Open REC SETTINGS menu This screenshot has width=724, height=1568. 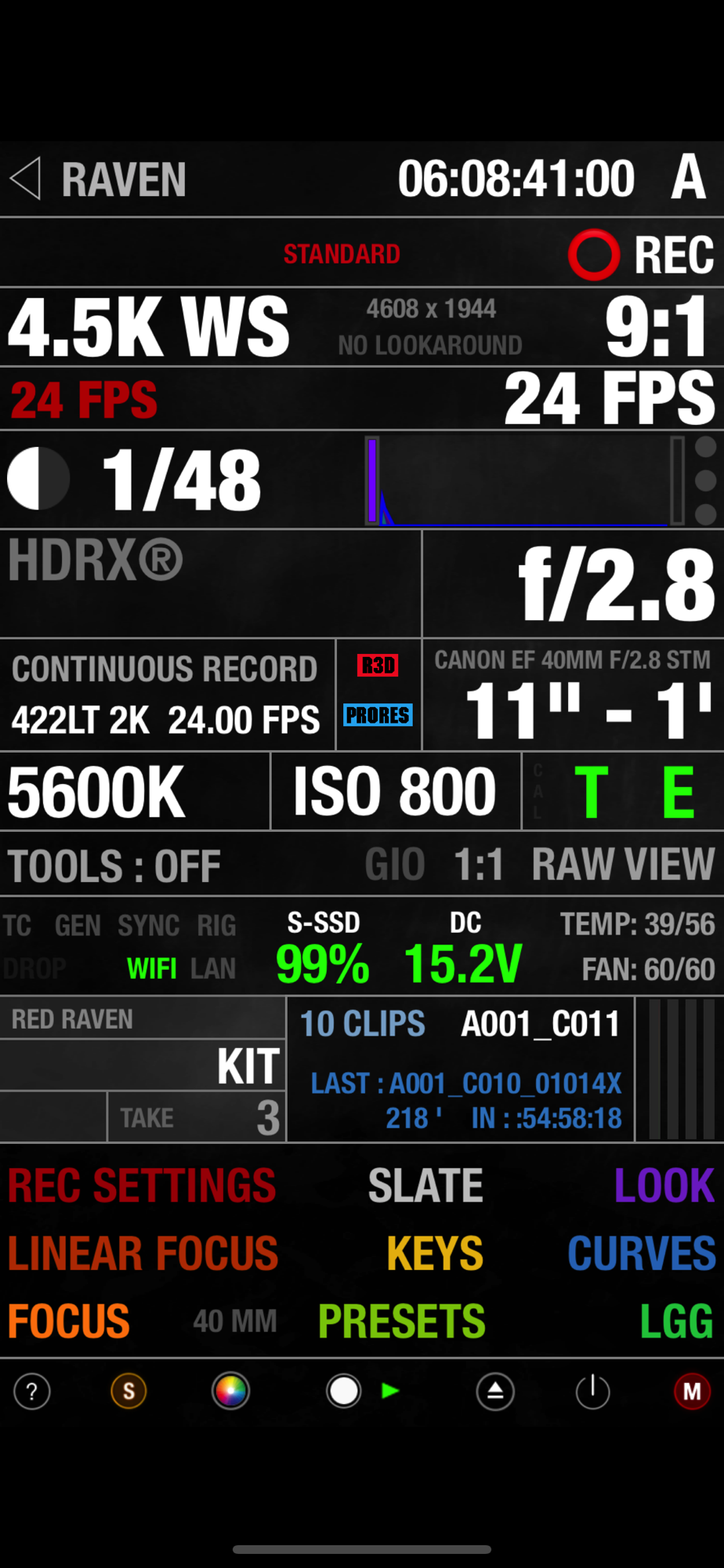point(142,1185)
